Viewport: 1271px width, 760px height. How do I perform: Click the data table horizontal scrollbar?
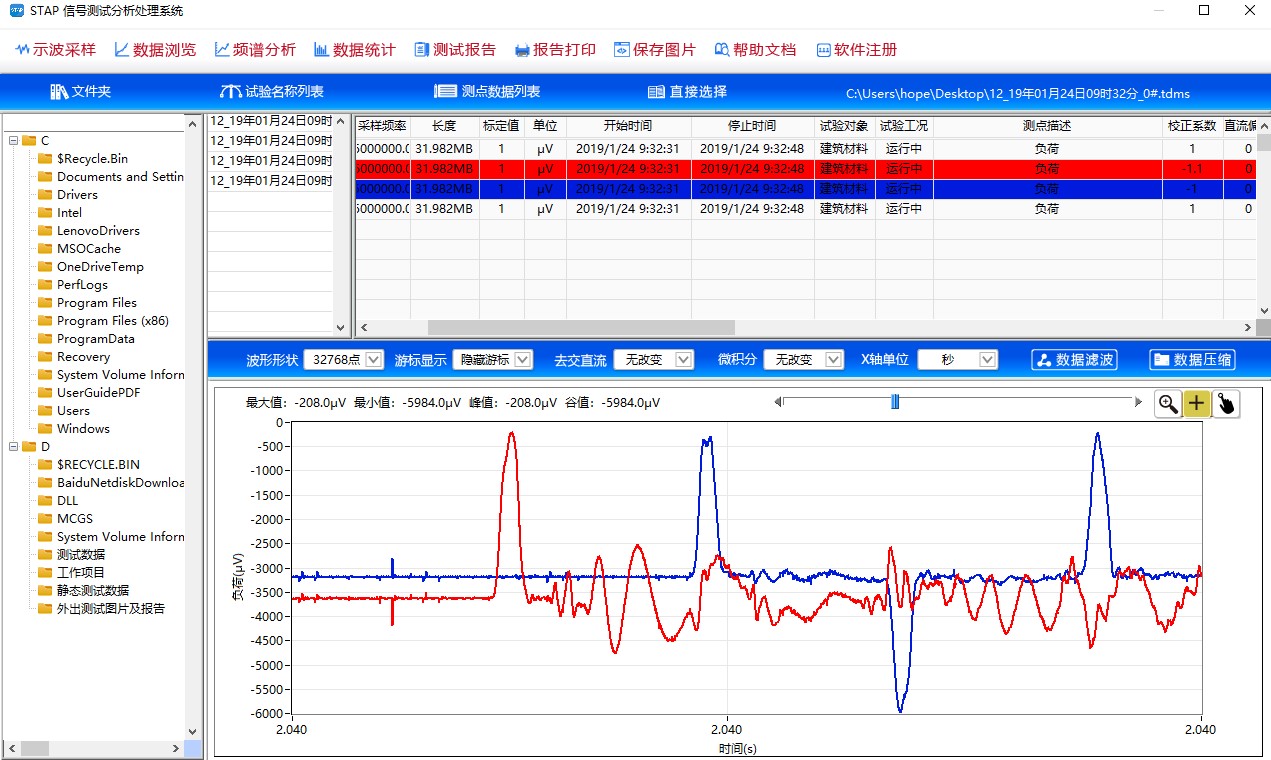pos(581,328)
